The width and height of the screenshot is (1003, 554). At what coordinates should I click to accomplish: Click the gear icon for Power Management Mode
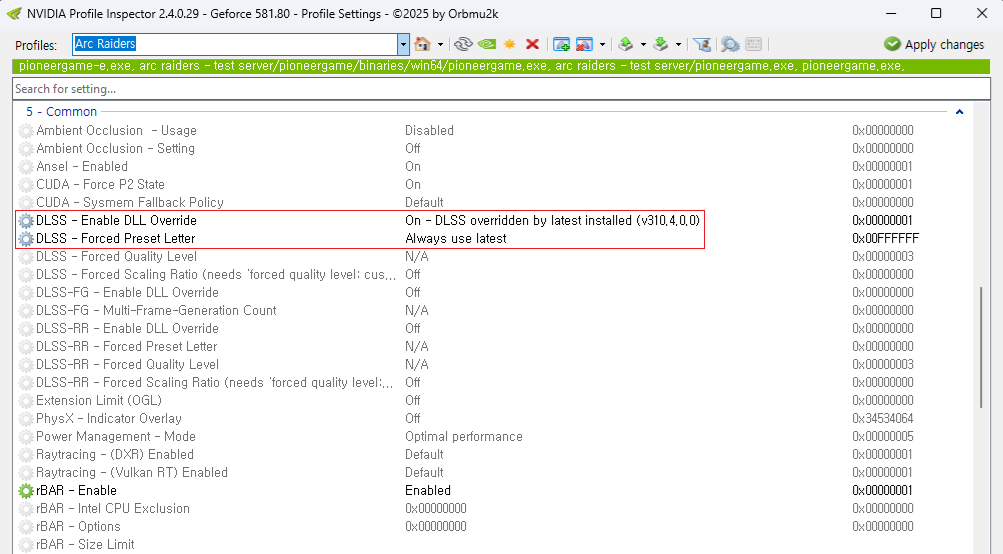[x=26, y=437]
